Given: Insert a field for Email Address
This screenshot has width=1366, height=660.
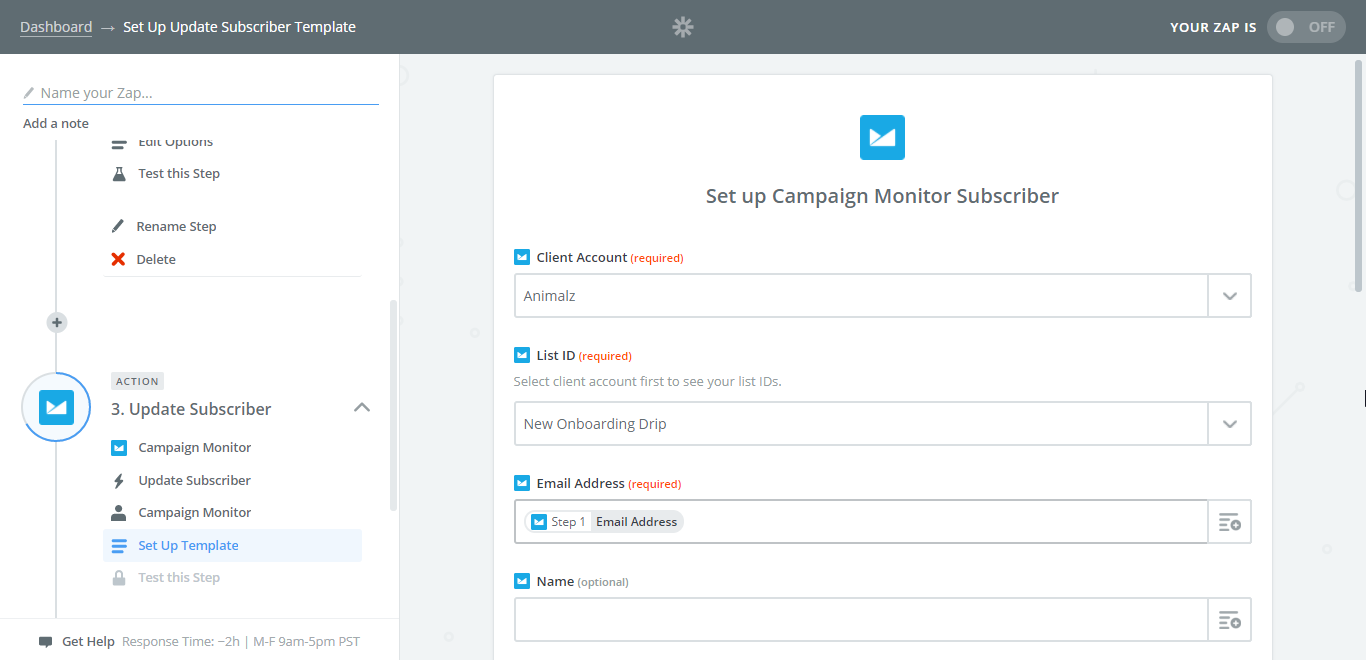Looking at the screenshot, I should click(x=1230, y=522).
